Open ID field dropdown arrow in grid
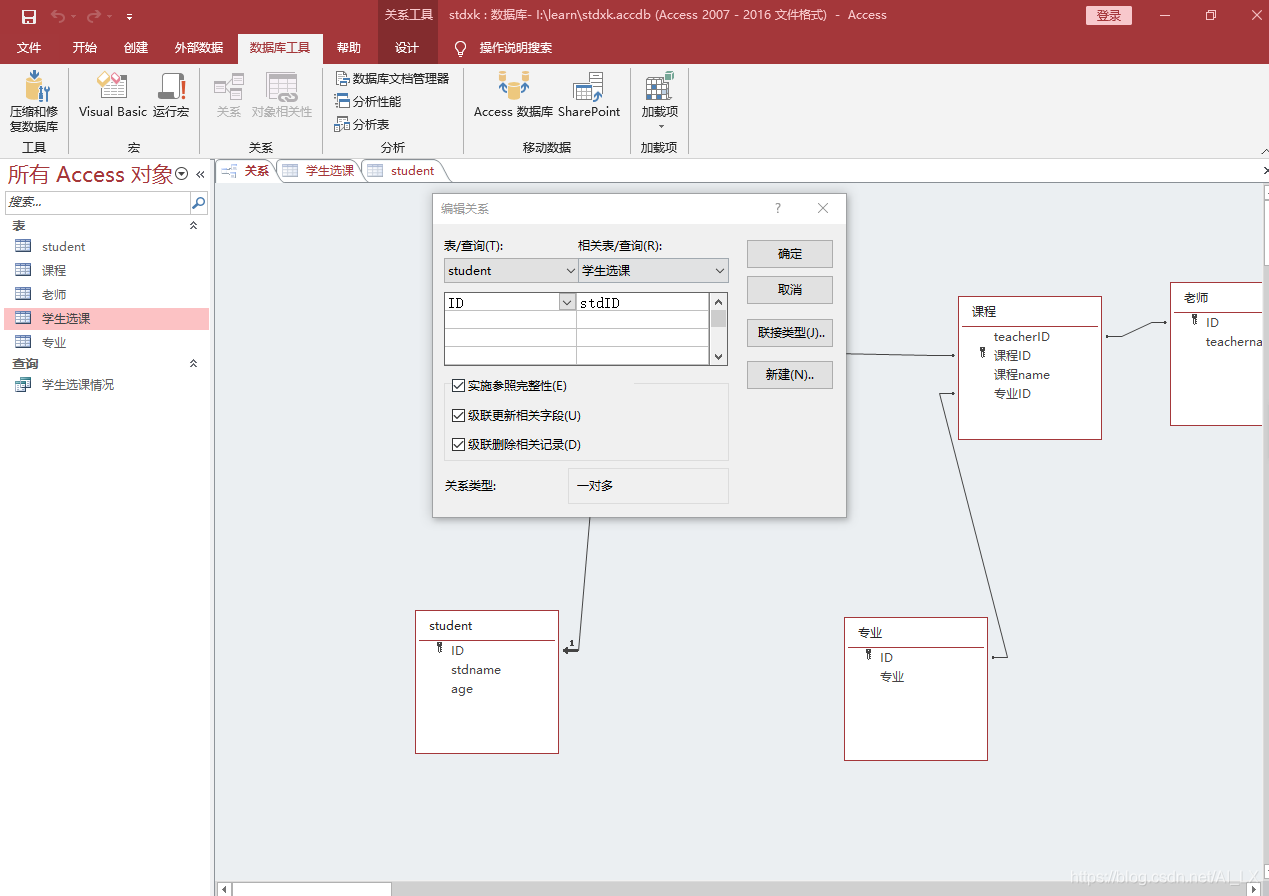Screen dimensions: 1269x896 pos(567,302)
